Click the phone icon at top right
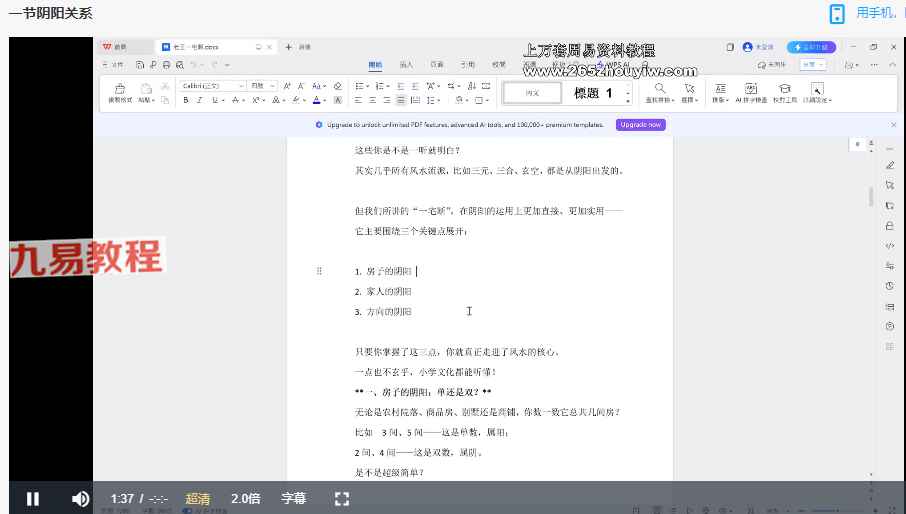This screenshot has height=514, width=906. 837,13
